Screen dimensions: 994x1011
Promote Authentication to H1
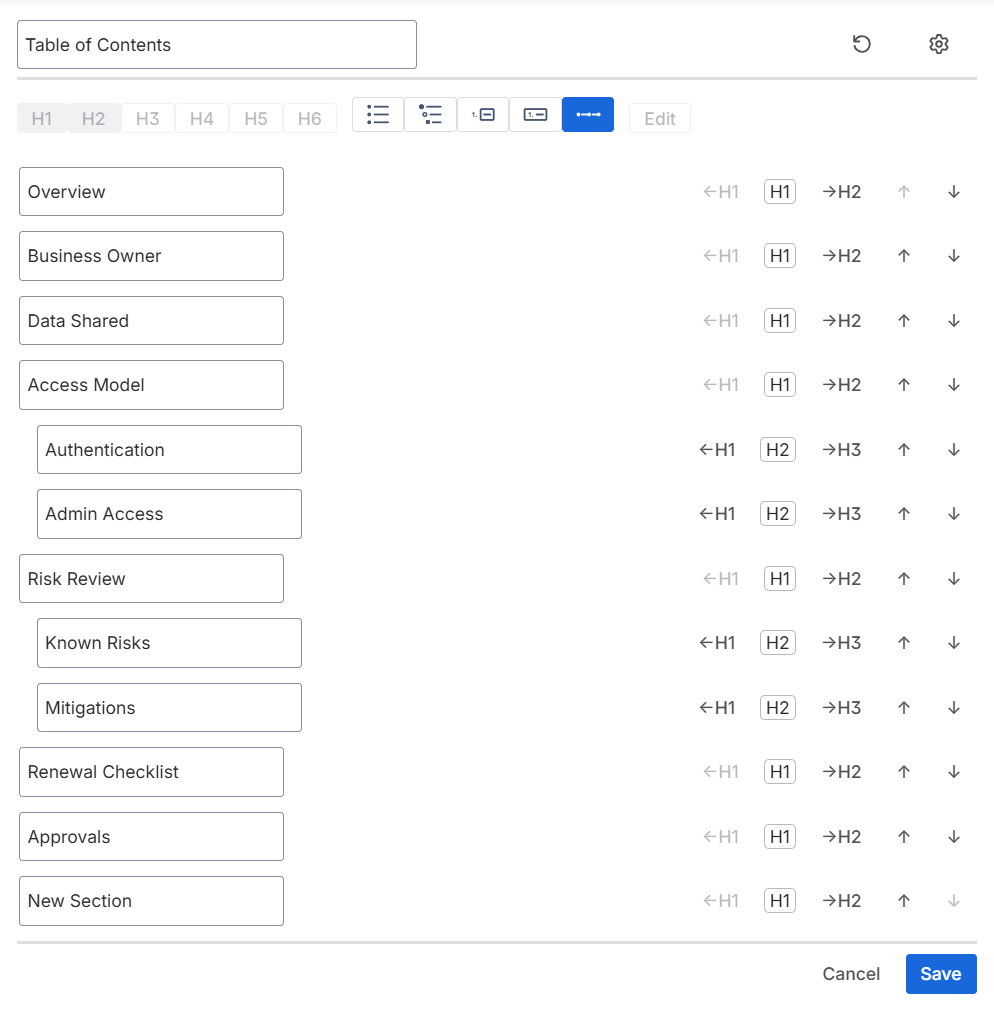[717, 449]
